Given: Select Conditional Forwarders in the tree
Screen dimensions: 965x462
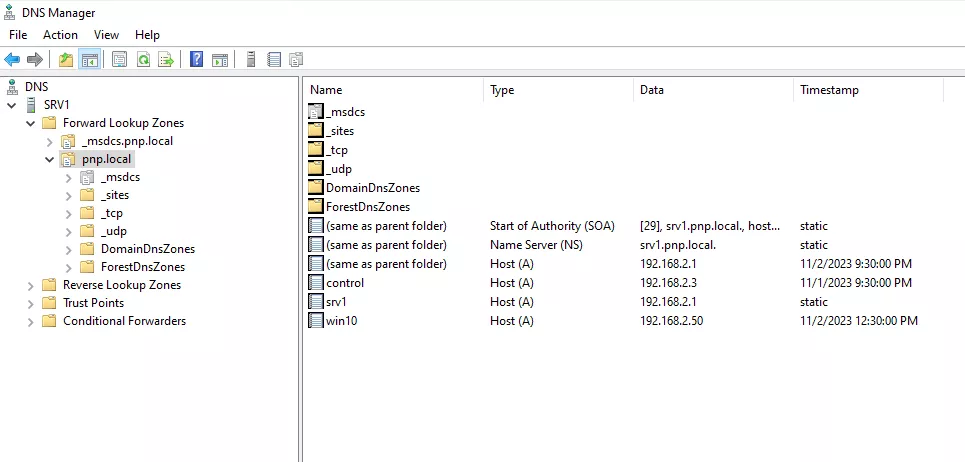Looking at the screenshot, I should [x=124, y=321].
